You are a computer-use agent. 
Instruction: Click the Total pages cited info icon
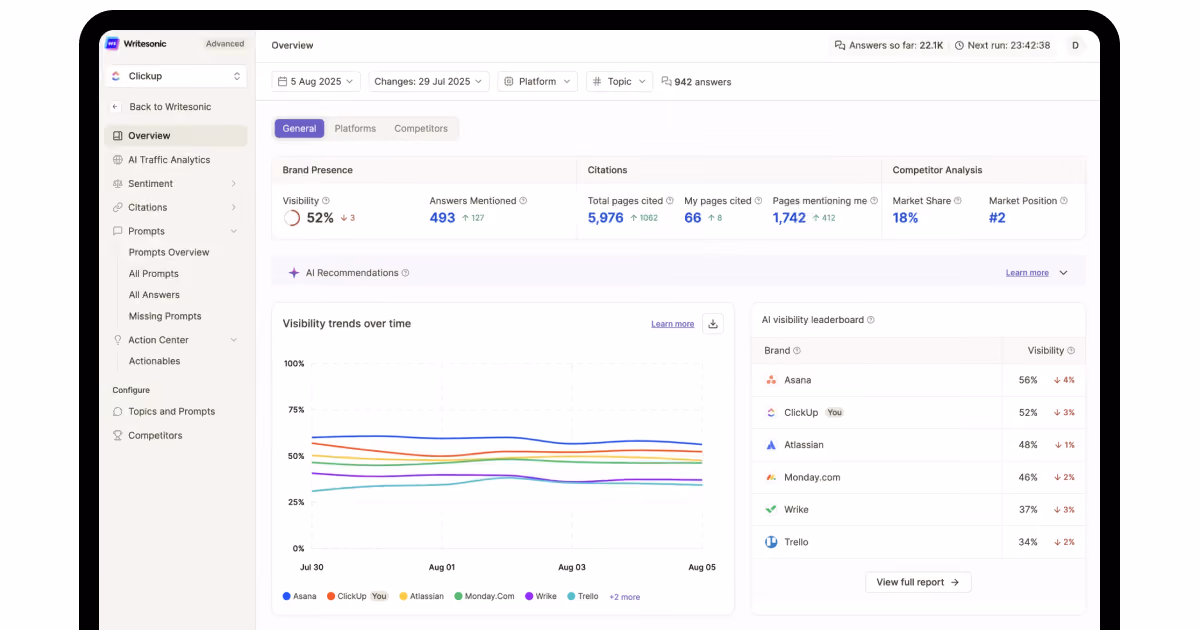coord(670,201)
